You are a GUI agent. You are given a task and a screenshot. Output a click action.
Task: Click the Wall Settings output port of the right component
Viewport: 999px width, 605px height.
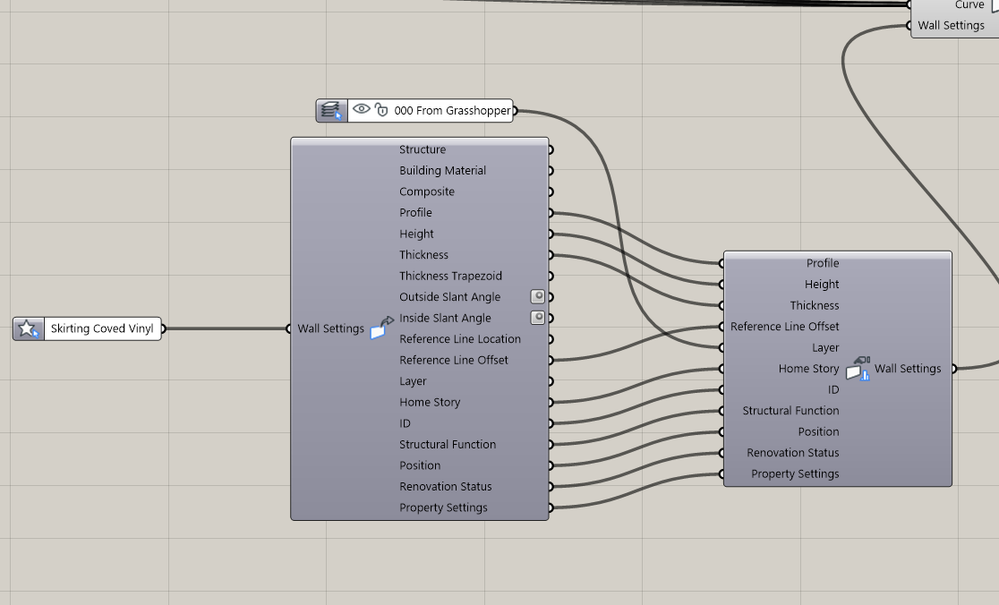(x=953, y=368)
